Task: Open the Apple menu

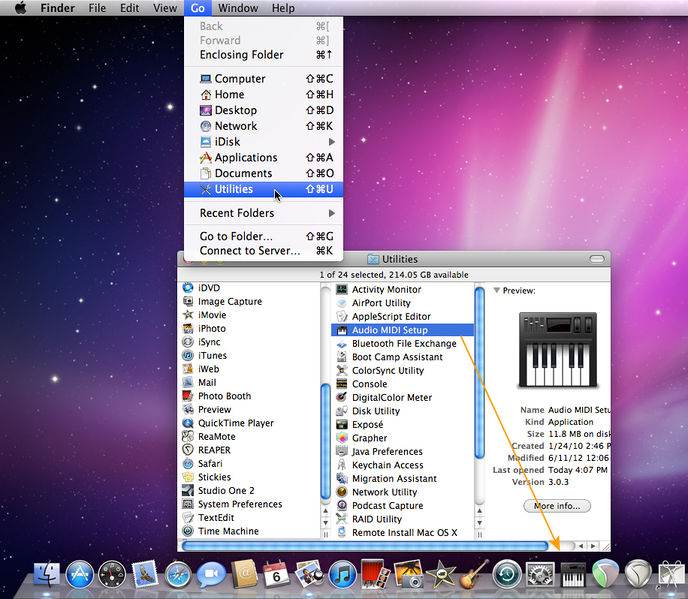Action: 20,8
